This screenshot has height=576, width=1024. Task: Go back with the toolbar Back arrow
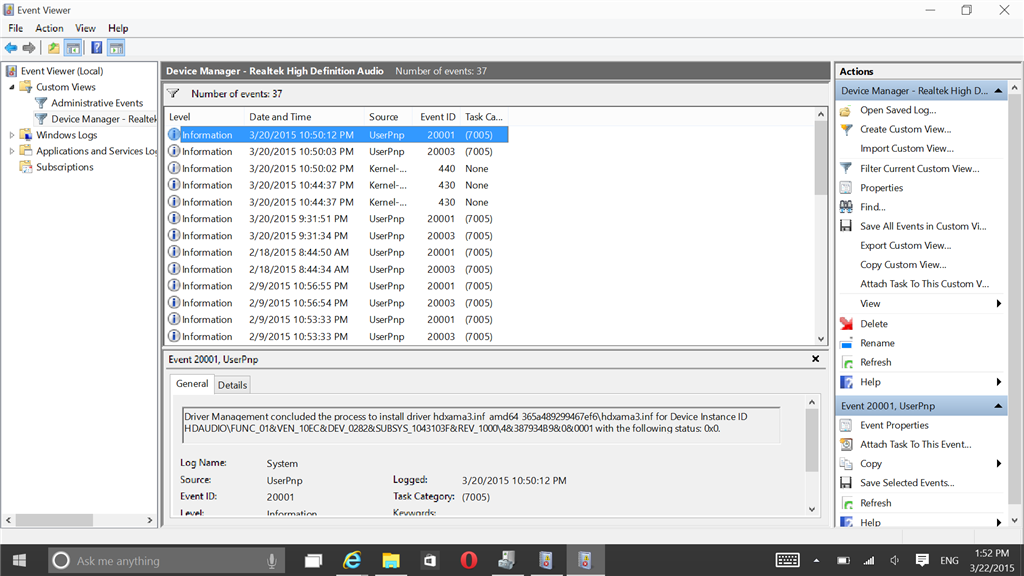click(x=11, y=48)
